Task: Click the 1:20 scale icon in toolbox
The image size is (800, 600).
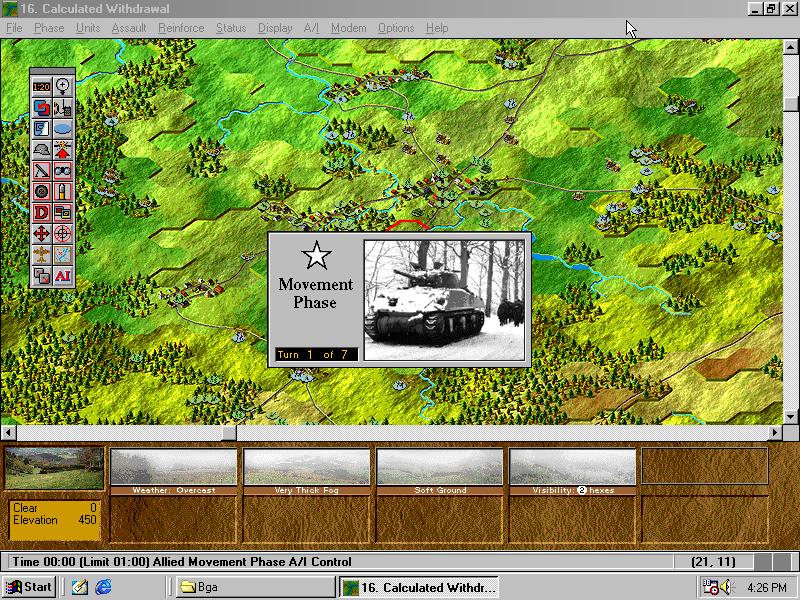Action: pos(41,86)
